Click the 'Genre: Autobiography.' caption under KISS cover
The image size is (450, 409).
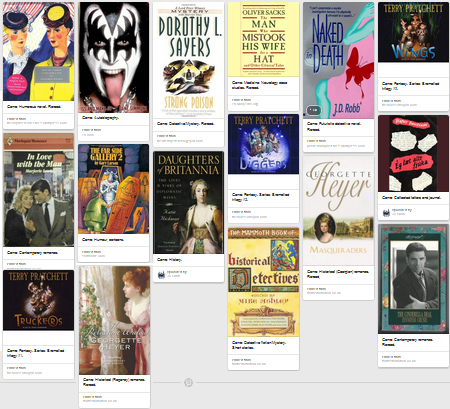click(101, 118)
